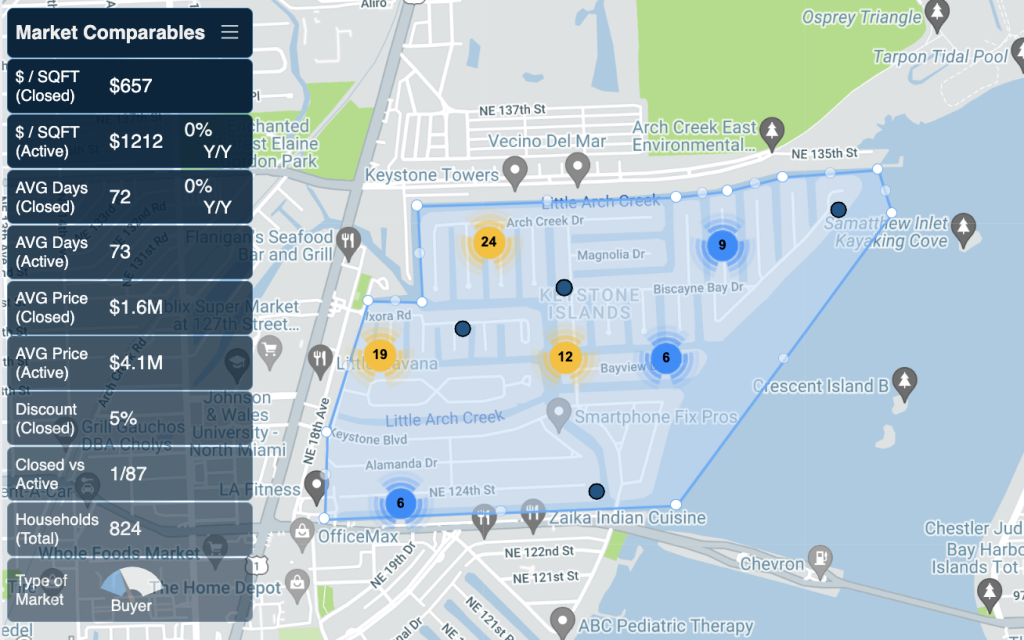Image resolution: width=1024 pixels, height=640 pixels.
Task: Click the 824 households value
Action: click(x=125, y=529)
